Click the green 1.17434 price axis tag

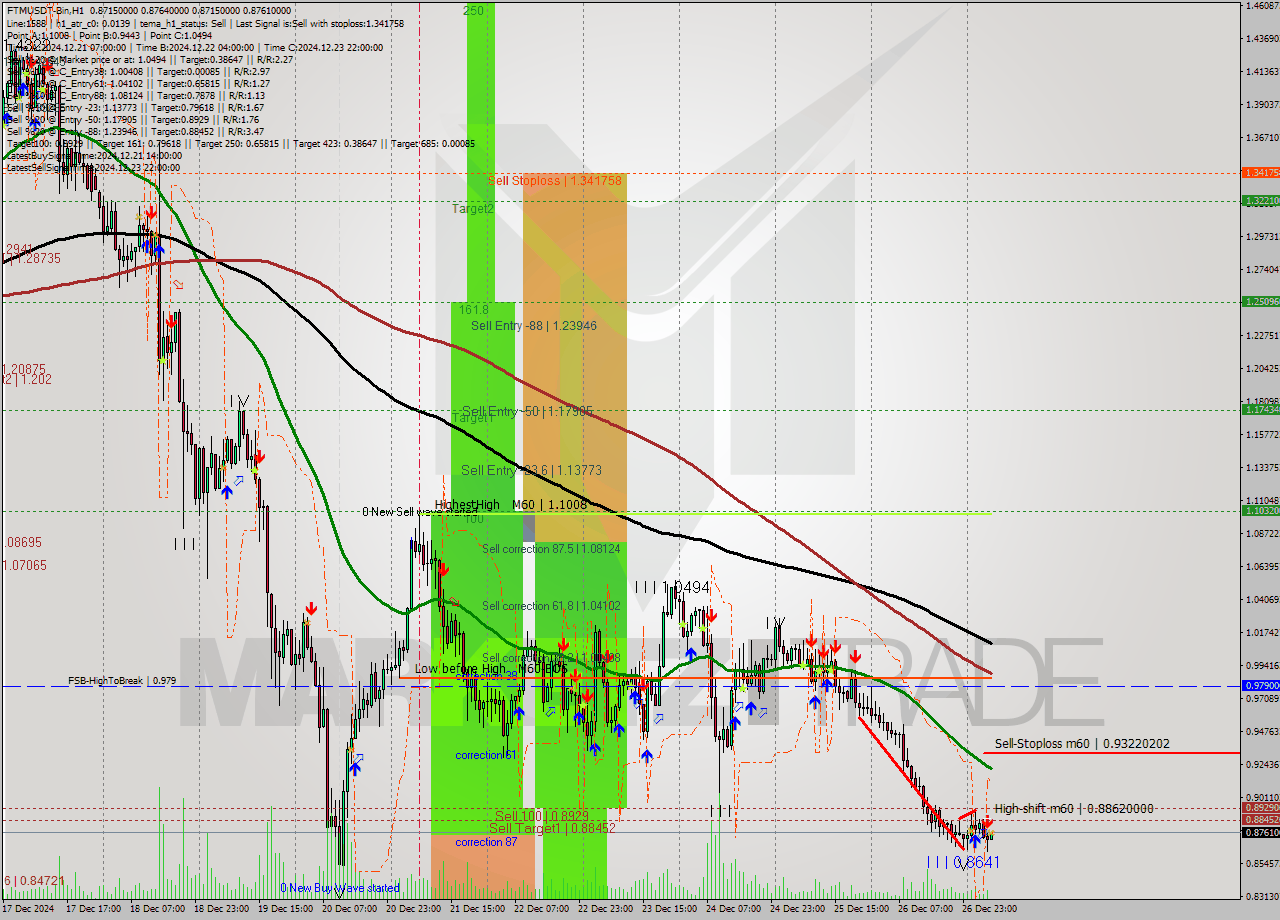coord(1260,409)
